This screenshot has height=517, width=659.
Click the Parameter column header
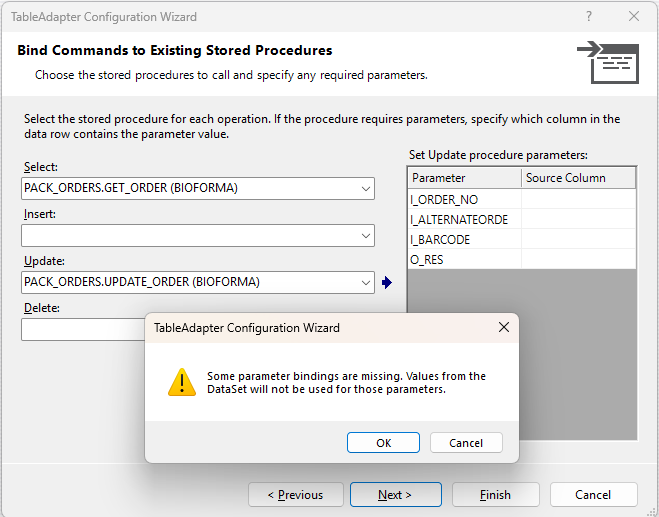[464, 178]
